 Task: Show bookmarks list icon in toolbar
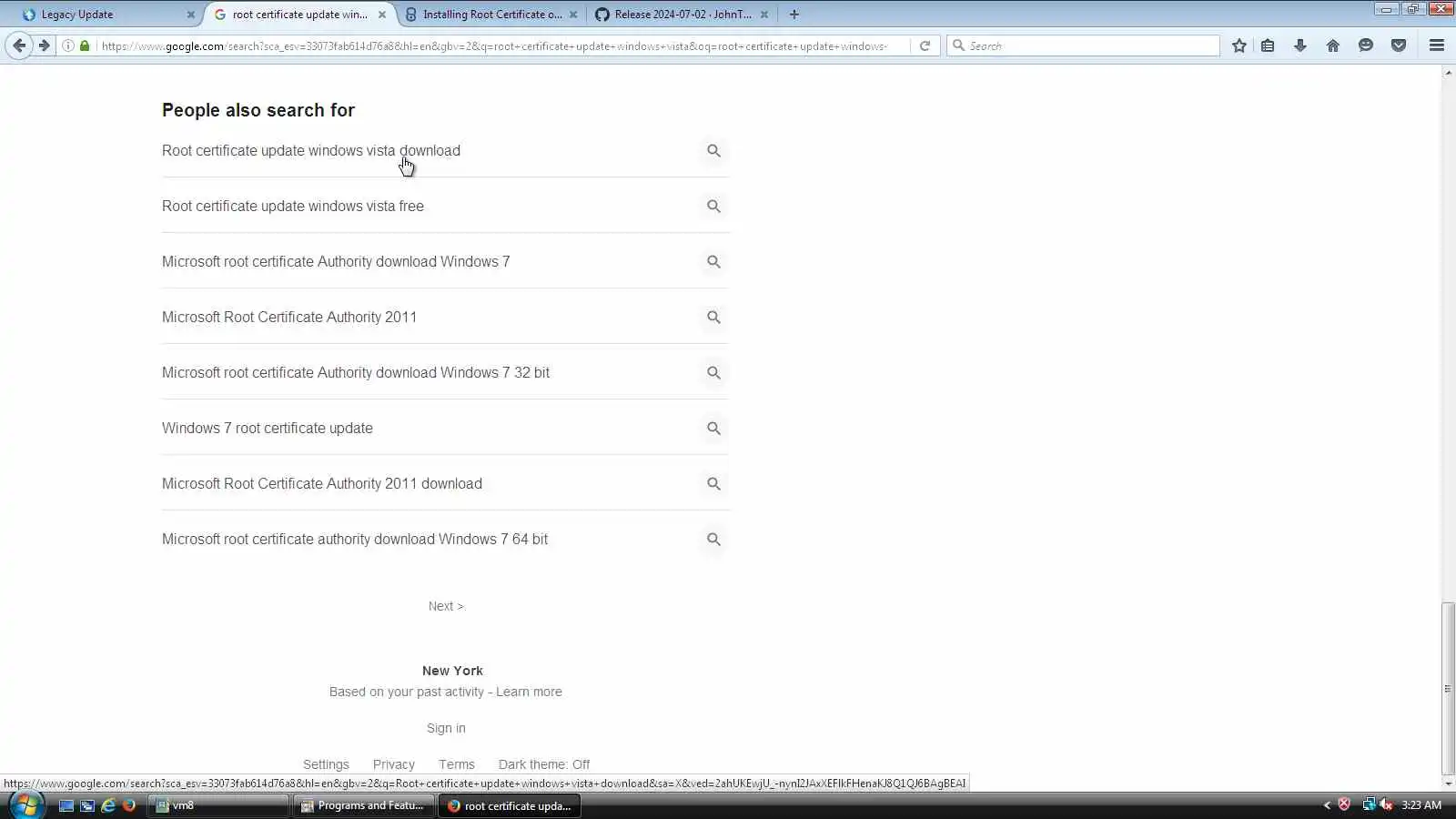click(1268, 45)
